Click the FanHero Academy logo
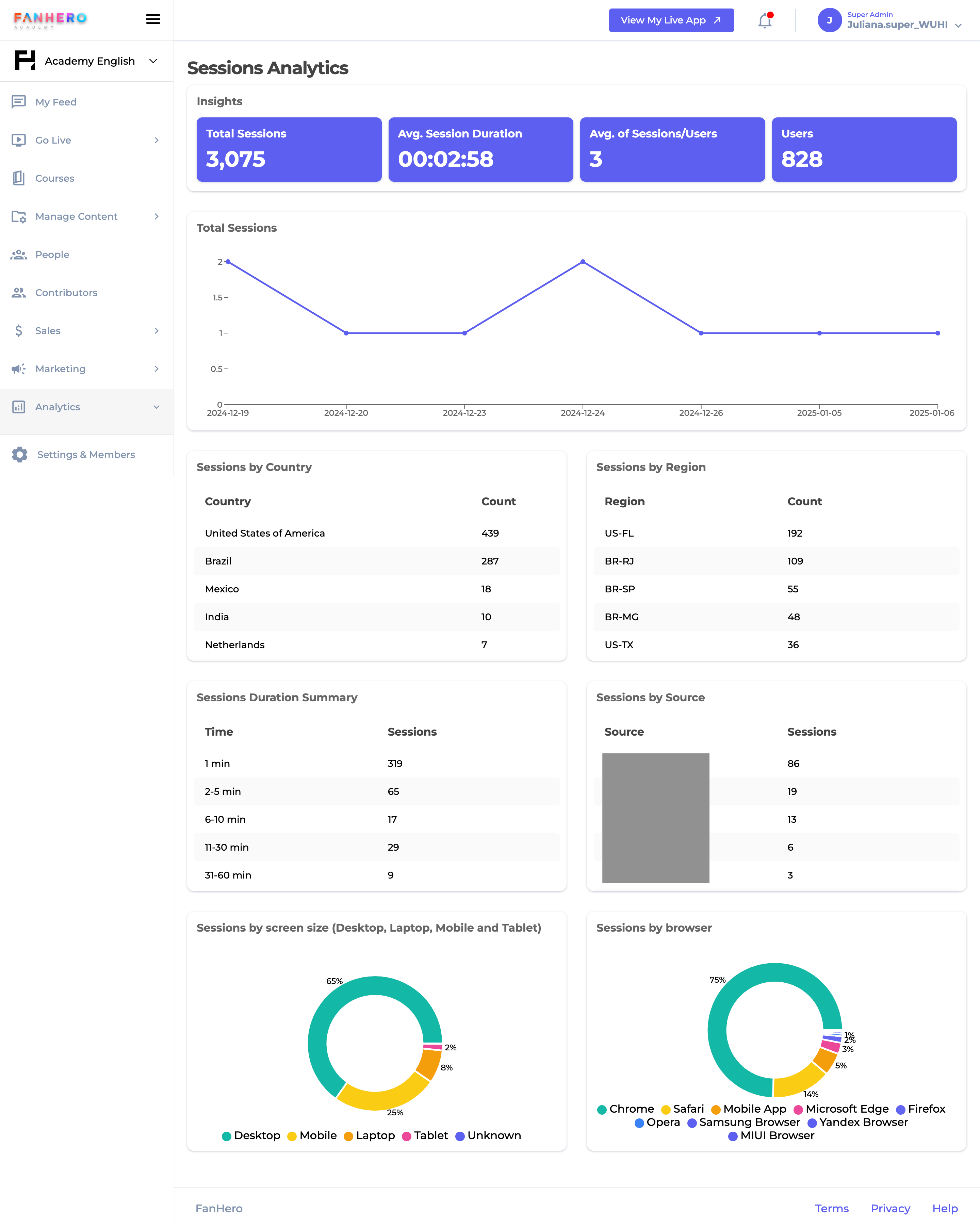Image resolution: width=980 pixels, height=1229 pixels. pos(50,20)
